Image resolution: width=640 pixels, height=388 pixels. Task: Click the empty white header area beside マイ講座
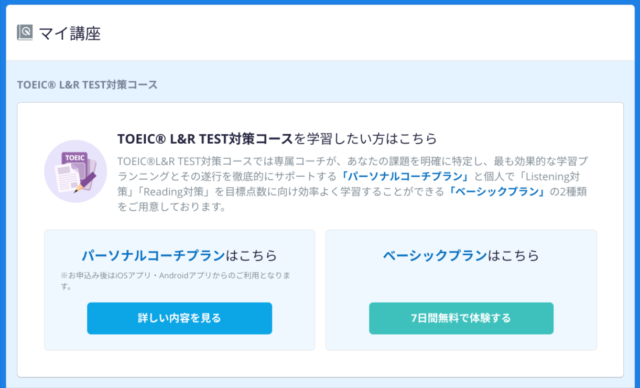367,33
